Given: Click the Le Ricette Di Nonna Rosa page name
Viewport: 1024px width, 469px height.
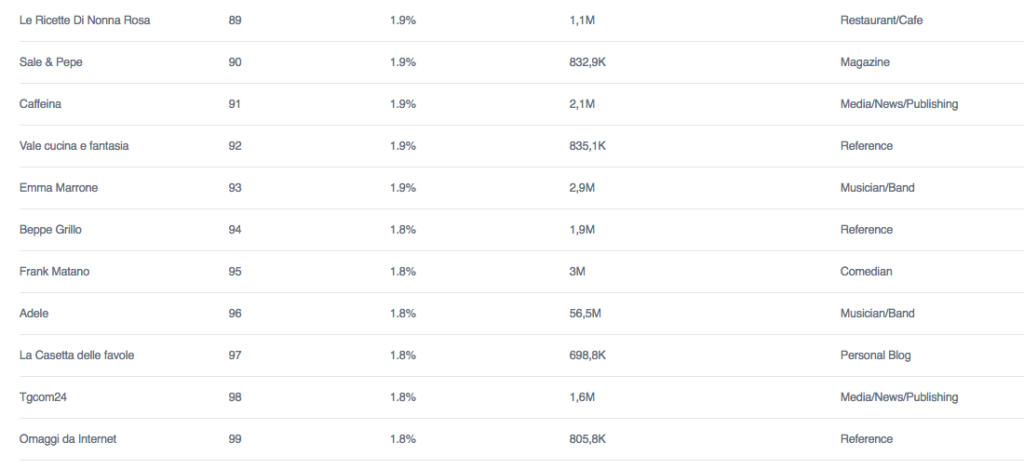Looking at the screenshot, I should click(x=85, y=20).
